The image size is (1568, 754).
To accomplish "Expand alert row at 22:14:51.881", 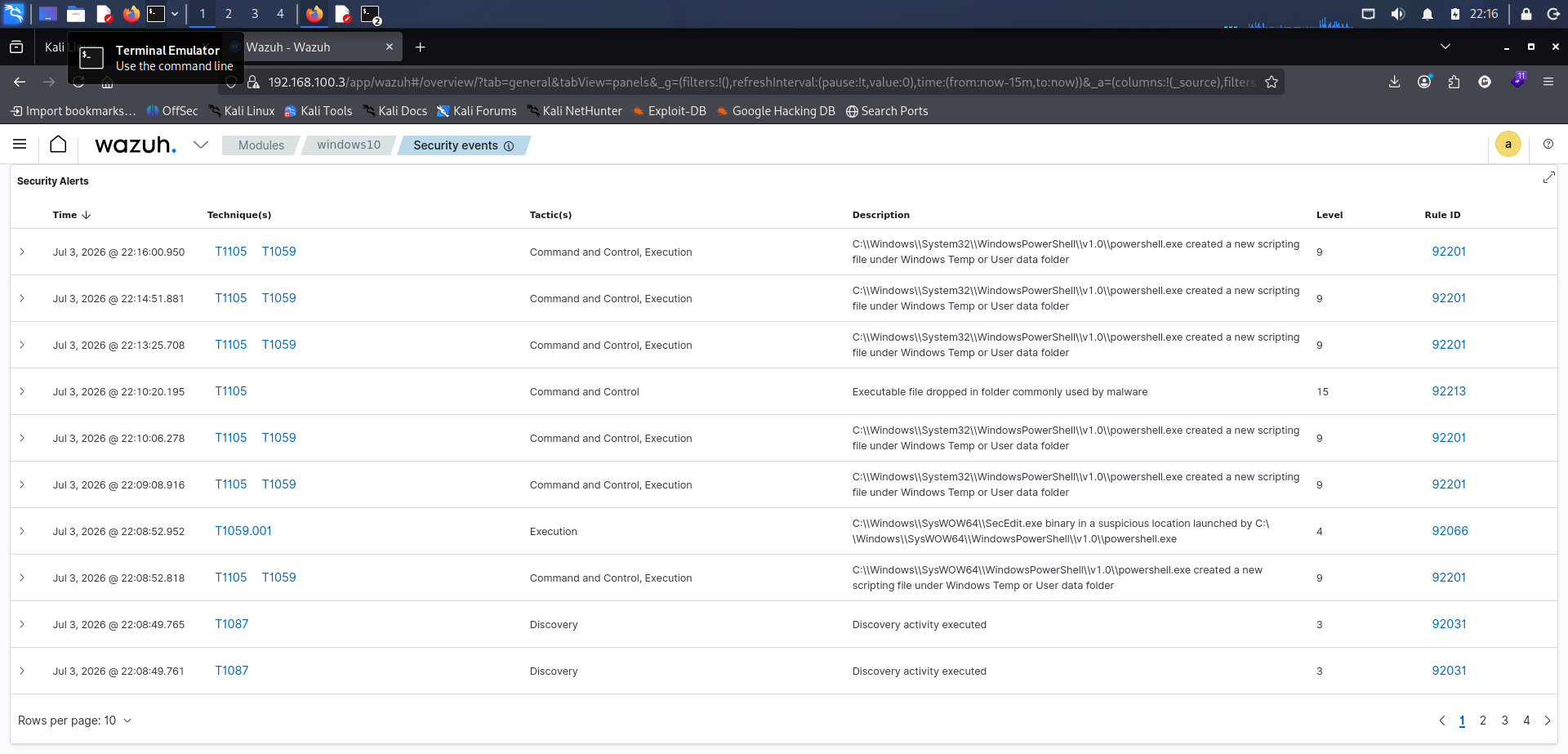I will (x=22, y=298).
